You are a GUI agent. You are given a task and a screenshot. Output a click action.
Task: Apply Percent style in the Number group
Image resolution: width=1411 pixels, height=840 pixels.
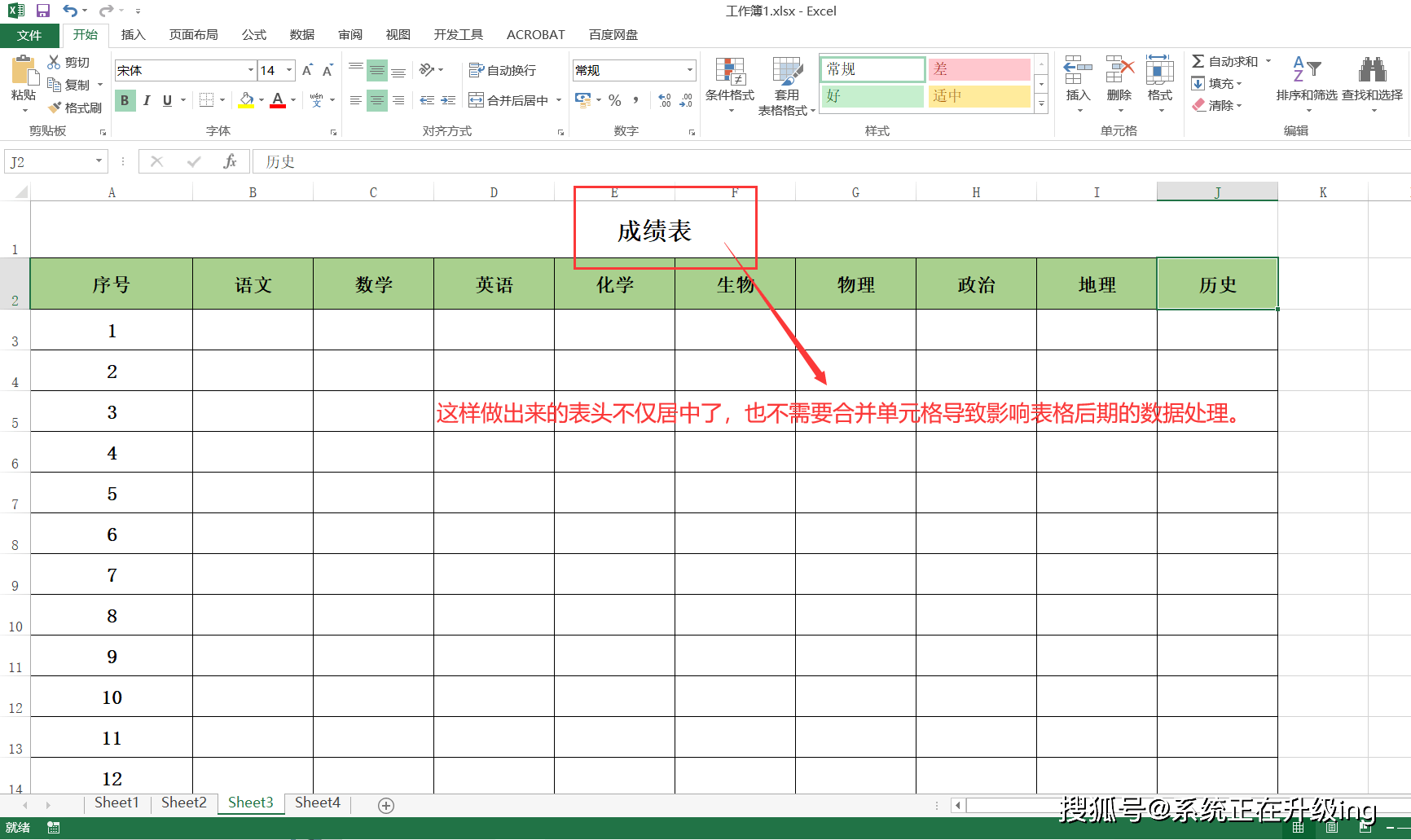tap(615, 100)
